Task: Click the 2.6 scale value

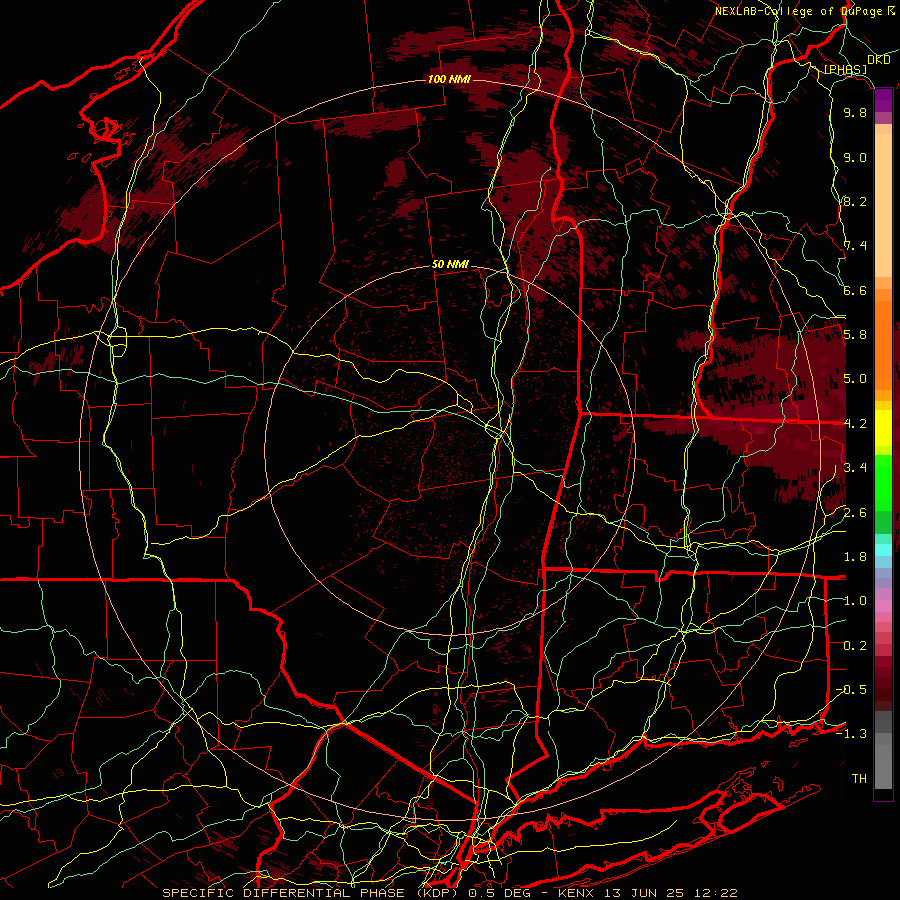Action: 855,513
